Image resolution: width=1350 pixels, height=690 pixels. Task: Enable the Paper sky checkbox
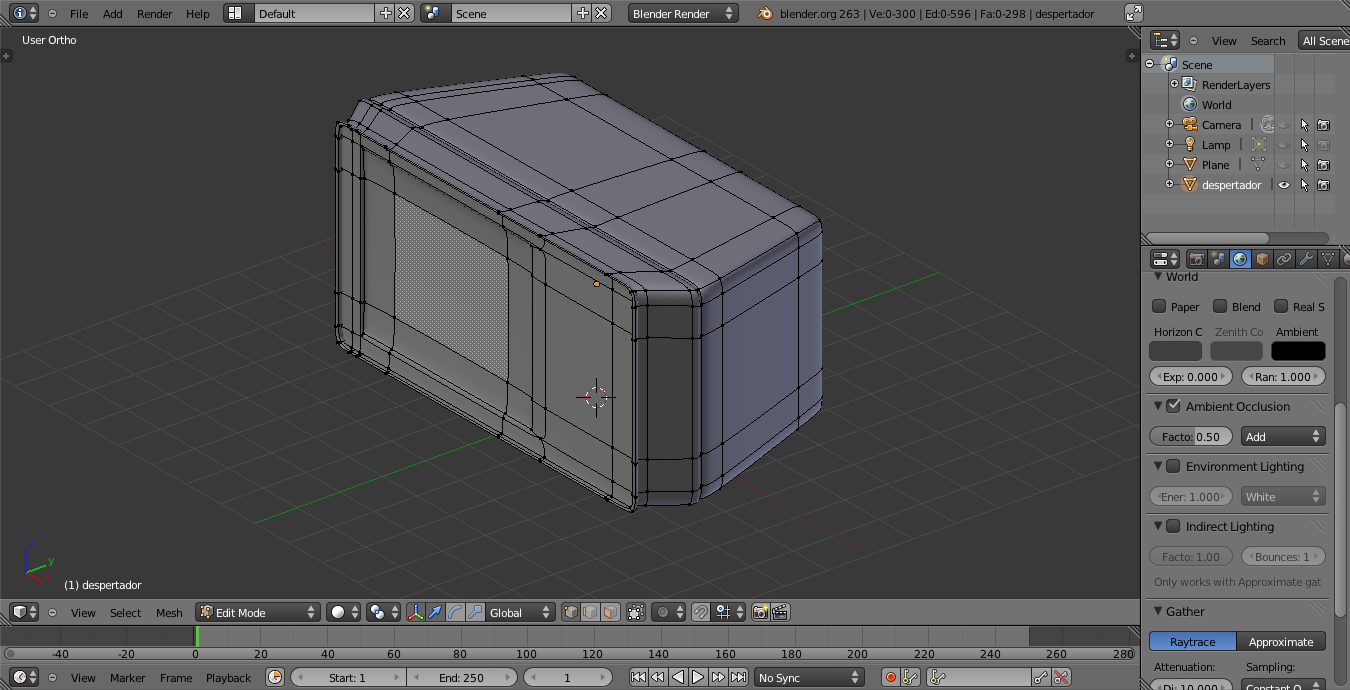point(1159,306)
